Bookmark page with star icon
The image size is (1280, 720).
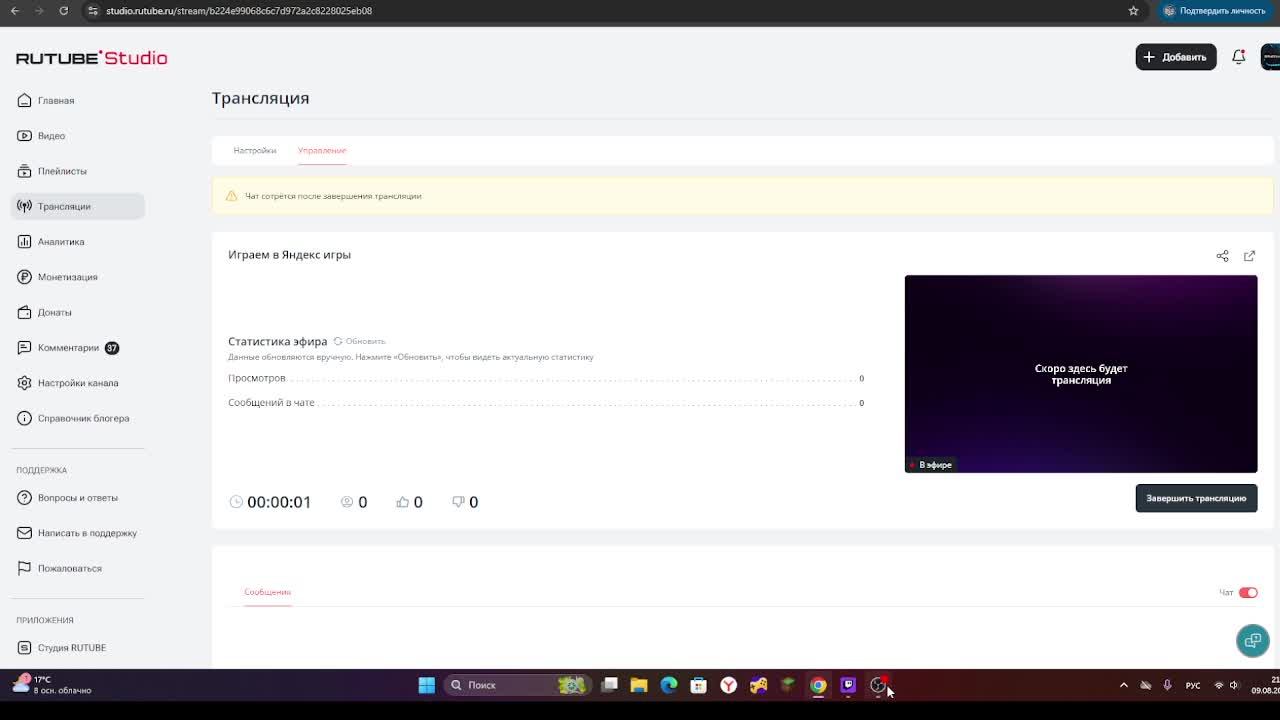point(1133,11)
